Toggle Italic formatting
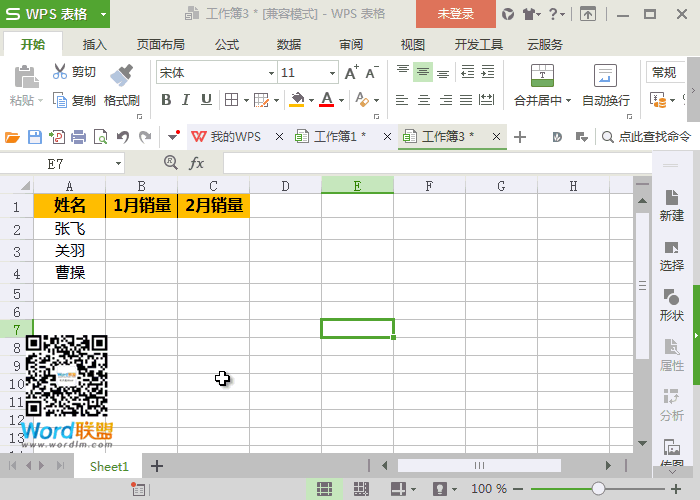 (186, 100)
